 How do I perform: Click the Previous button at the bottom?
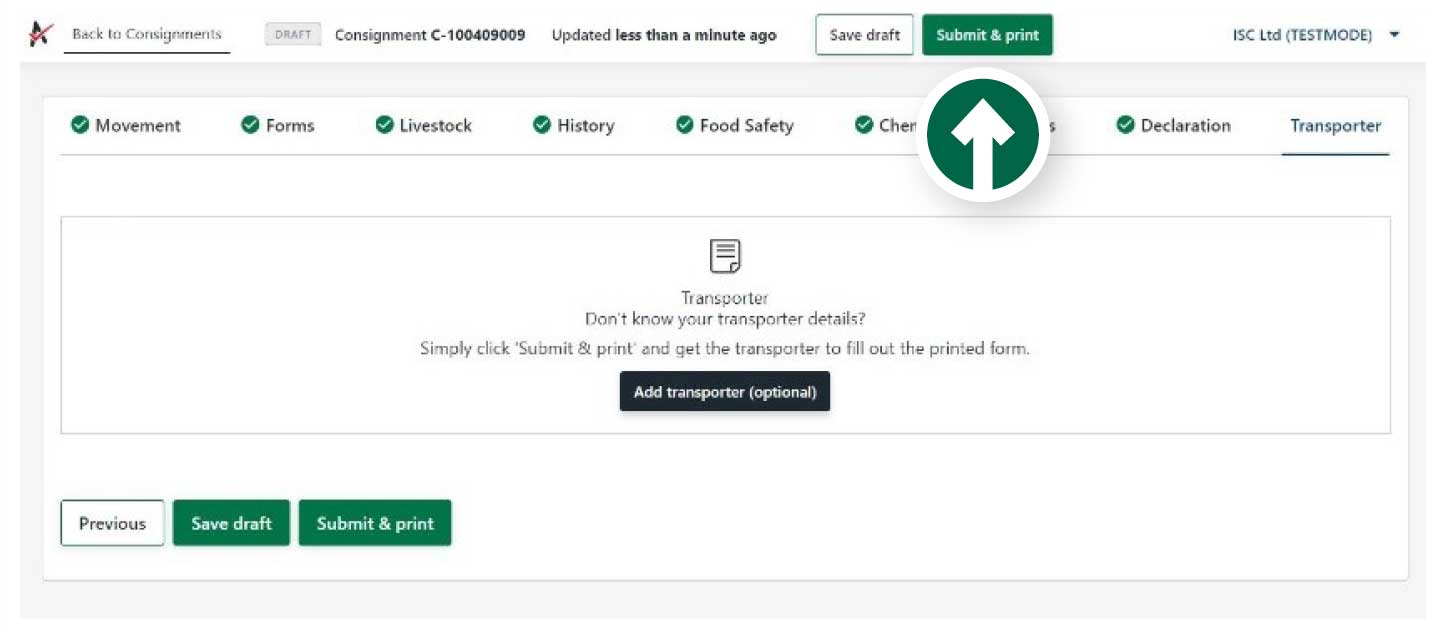[x=112, y=522]
